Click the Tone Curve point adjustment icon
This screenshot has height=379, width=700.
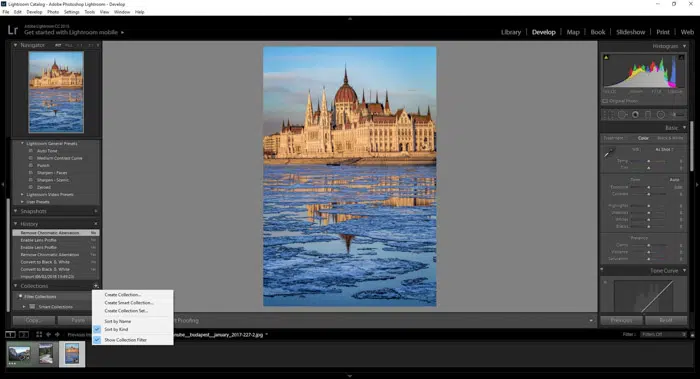click(606, 282)
